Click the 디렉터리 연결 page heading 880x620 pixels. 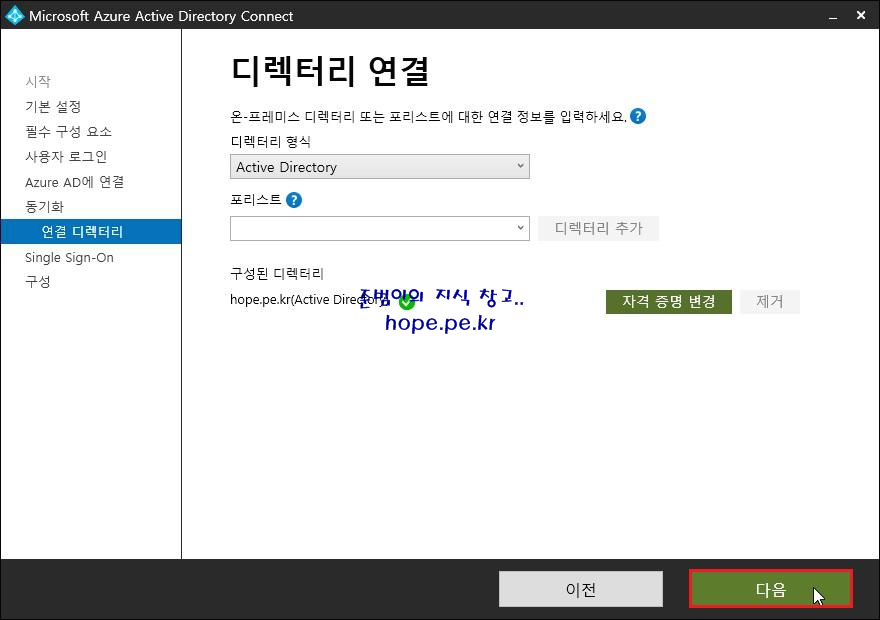(x=330, y=71)
